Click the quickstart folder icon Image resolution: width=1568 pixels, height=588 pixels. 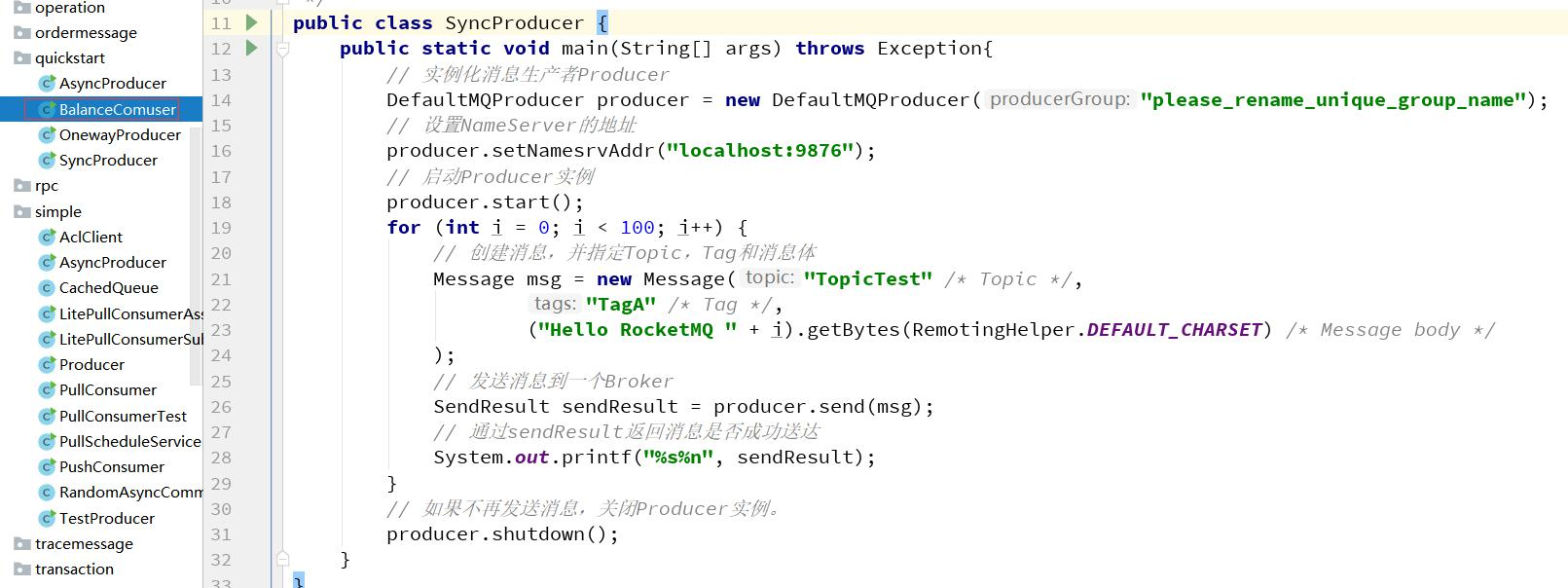(x=21, y=58)
